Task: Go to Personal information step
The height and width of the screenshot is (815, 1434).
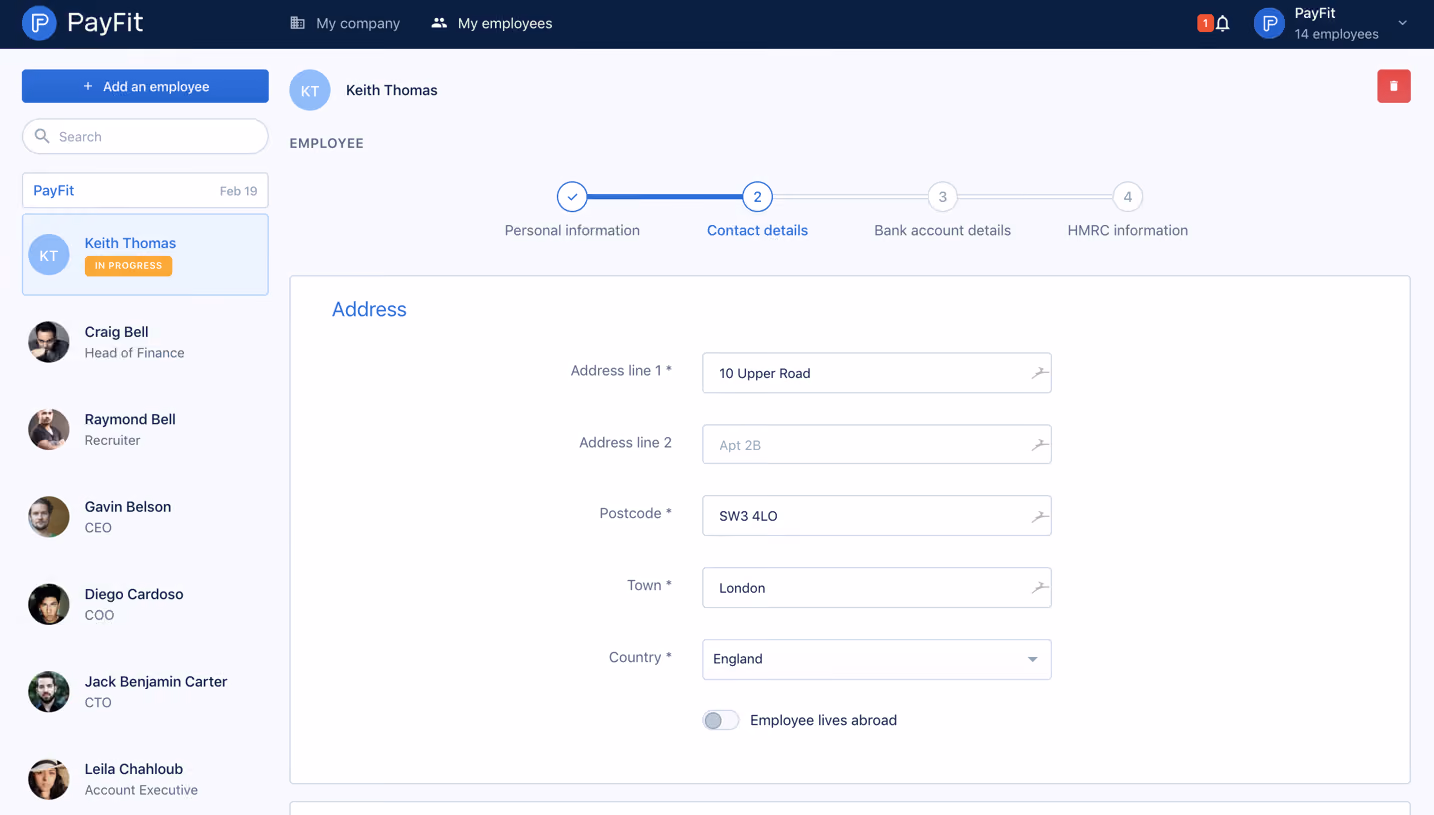Action: coord(572,211)
